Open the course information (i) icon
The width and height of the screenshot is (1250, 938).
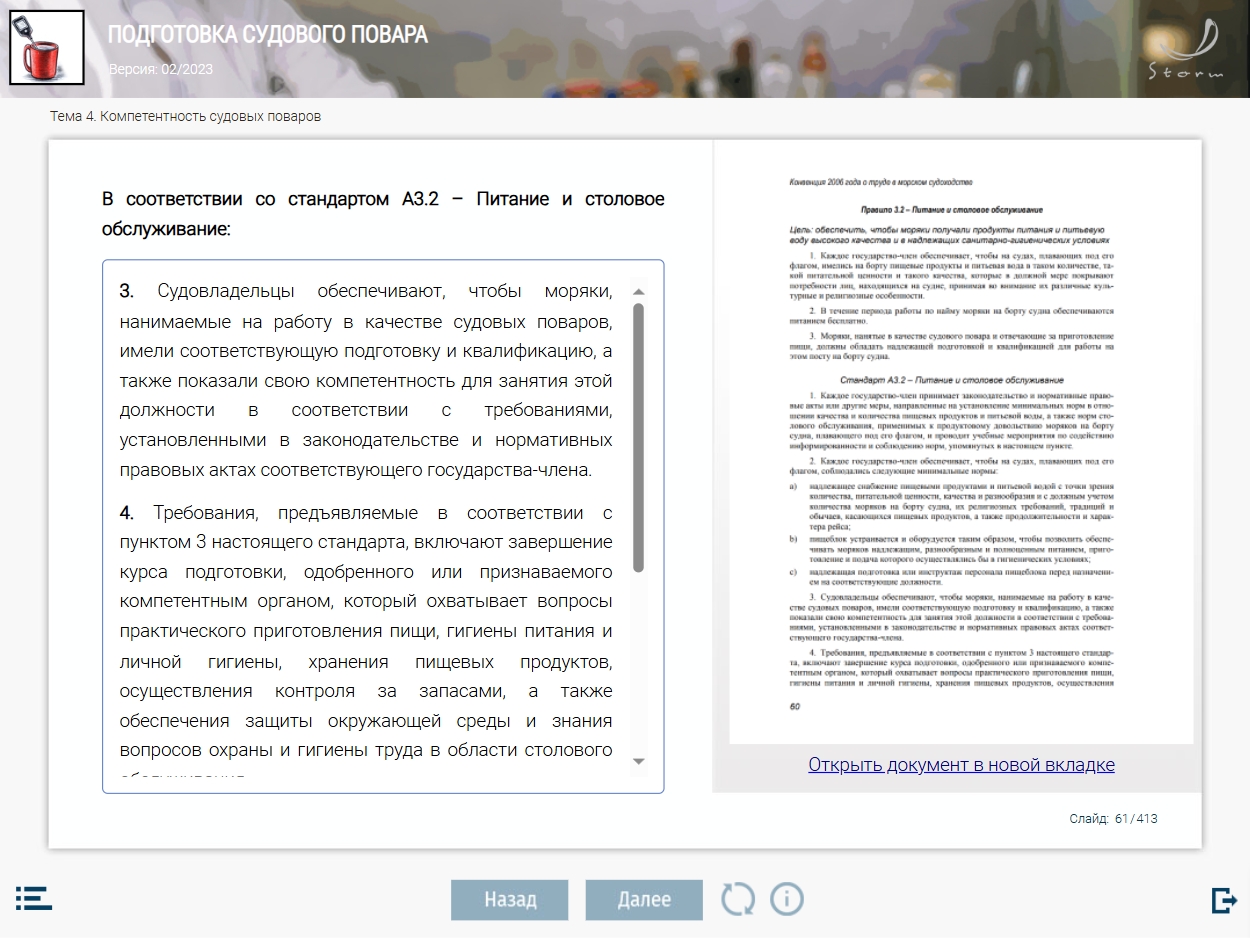[787, 899]
